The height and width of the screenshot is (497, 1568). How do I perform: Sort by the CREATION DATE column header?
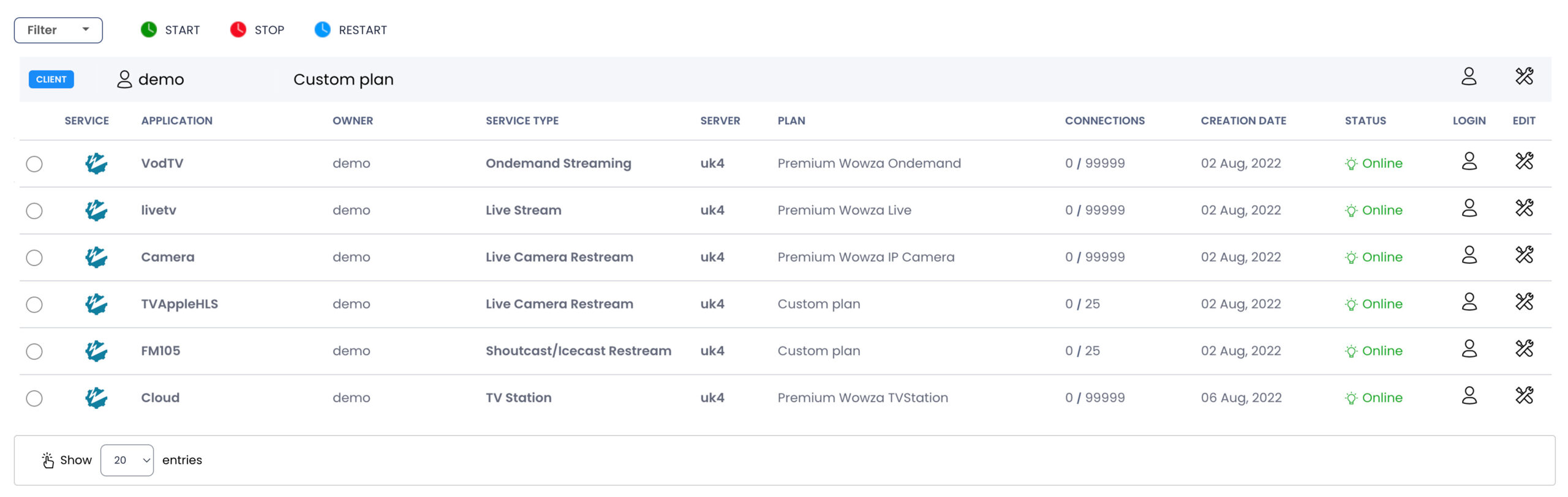(x=1243, y=121)
